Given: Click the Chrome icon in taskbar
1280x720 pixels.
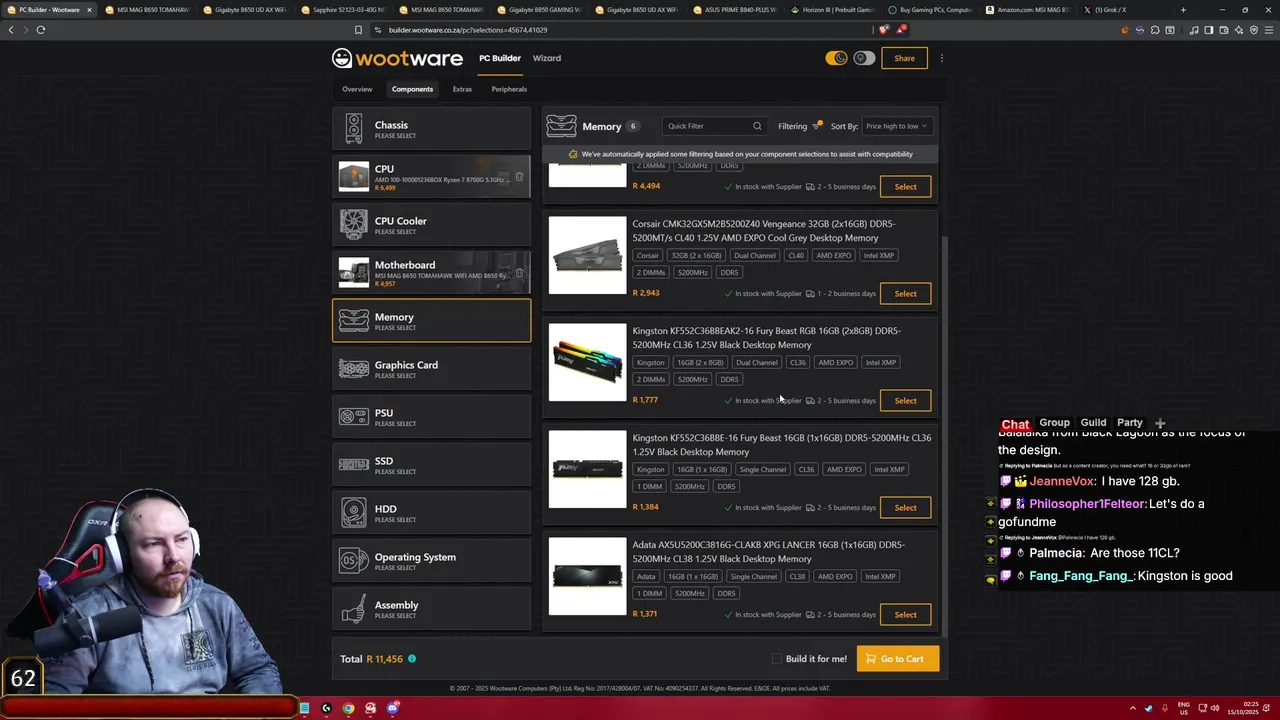Looking at the screenshot, I should tap(348, 708).
